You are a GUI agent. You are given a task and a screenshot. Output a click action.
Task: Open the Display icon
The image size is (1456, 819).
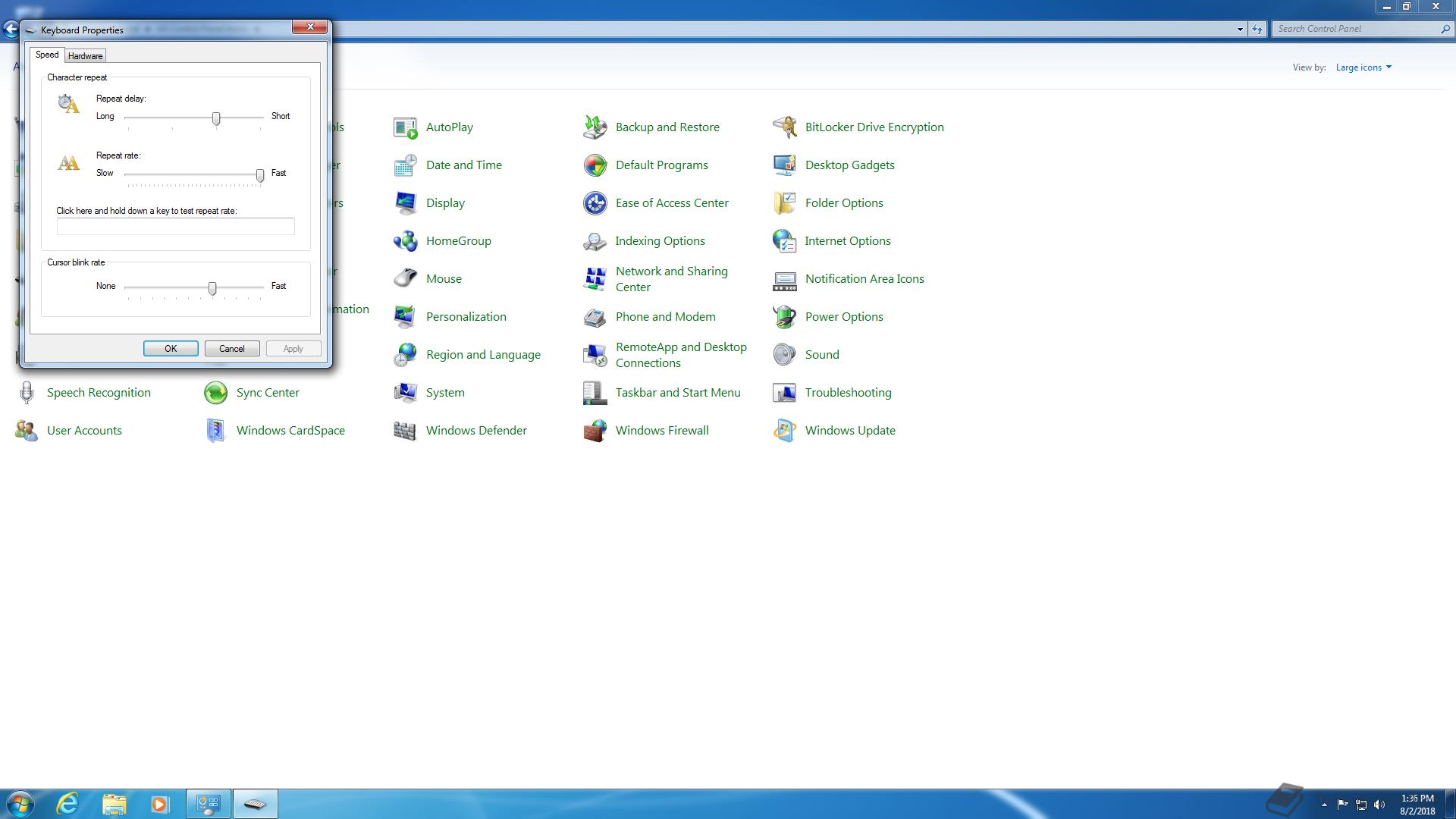coord(405,203)
